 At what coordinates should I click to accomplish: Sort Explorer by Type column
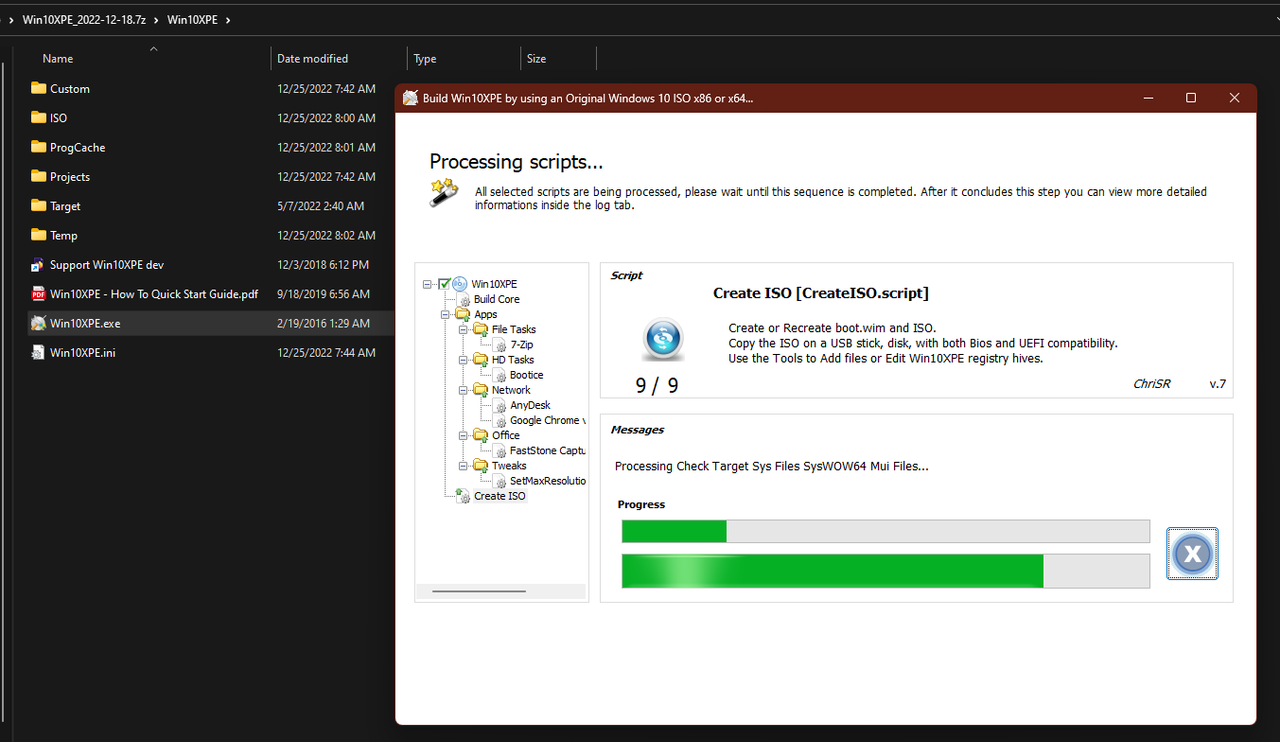[425, 59]
